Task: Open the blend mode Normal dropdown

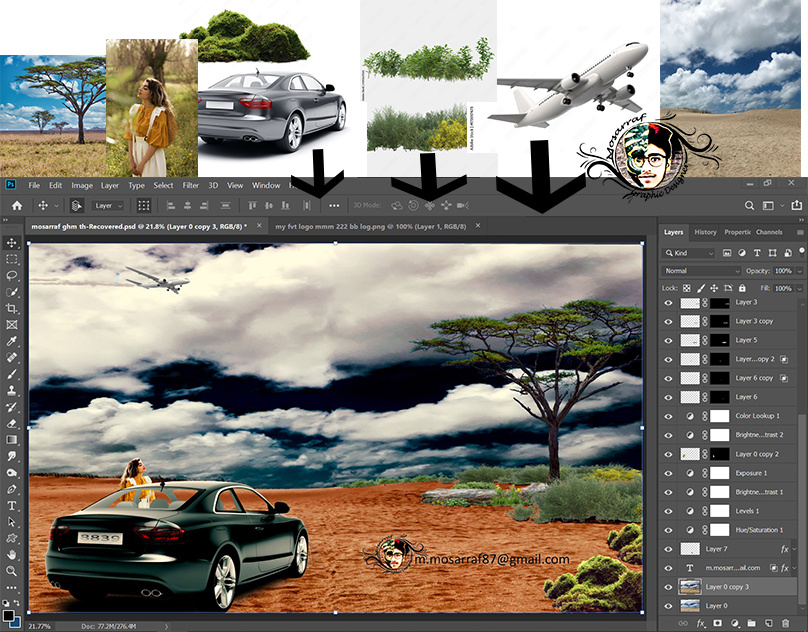Action: [702, 271]
